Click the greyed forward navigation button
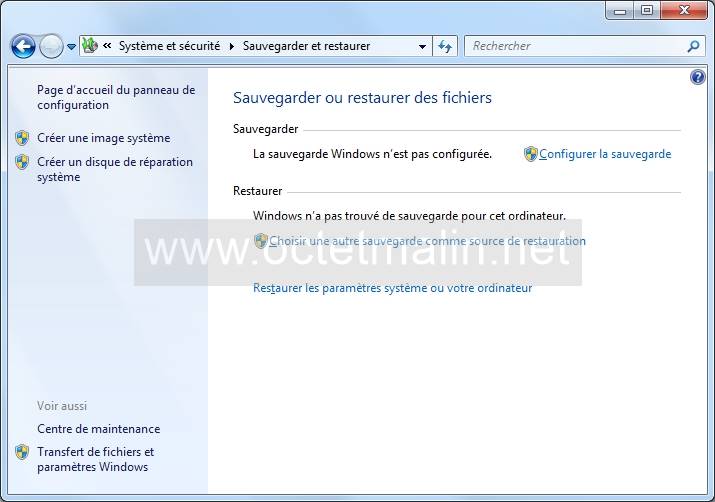This screenshot has width=715, height=502. [x=51, y=46]
